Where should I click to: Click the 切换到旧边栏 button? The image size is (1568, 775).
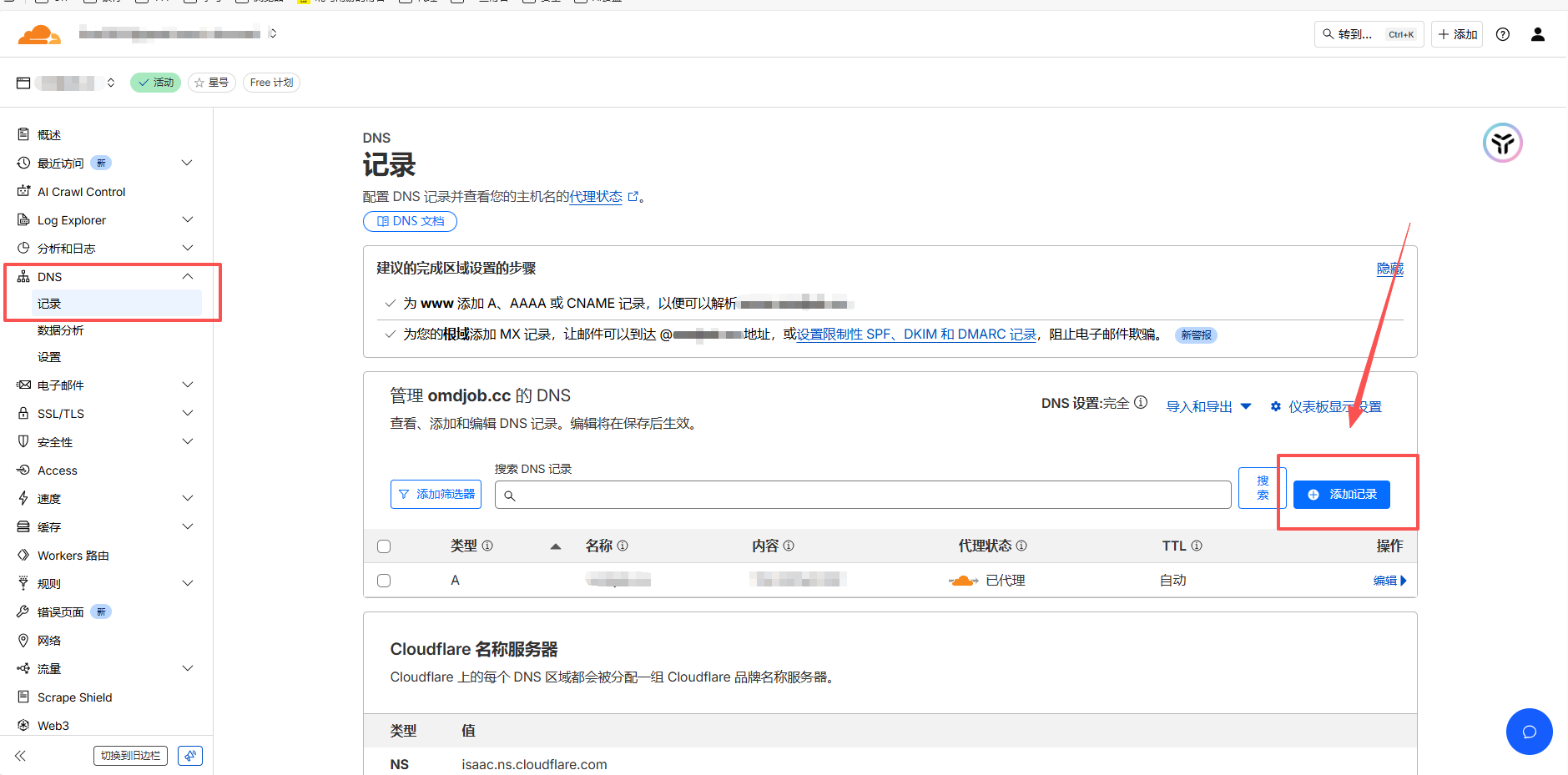tap(130, 756)
